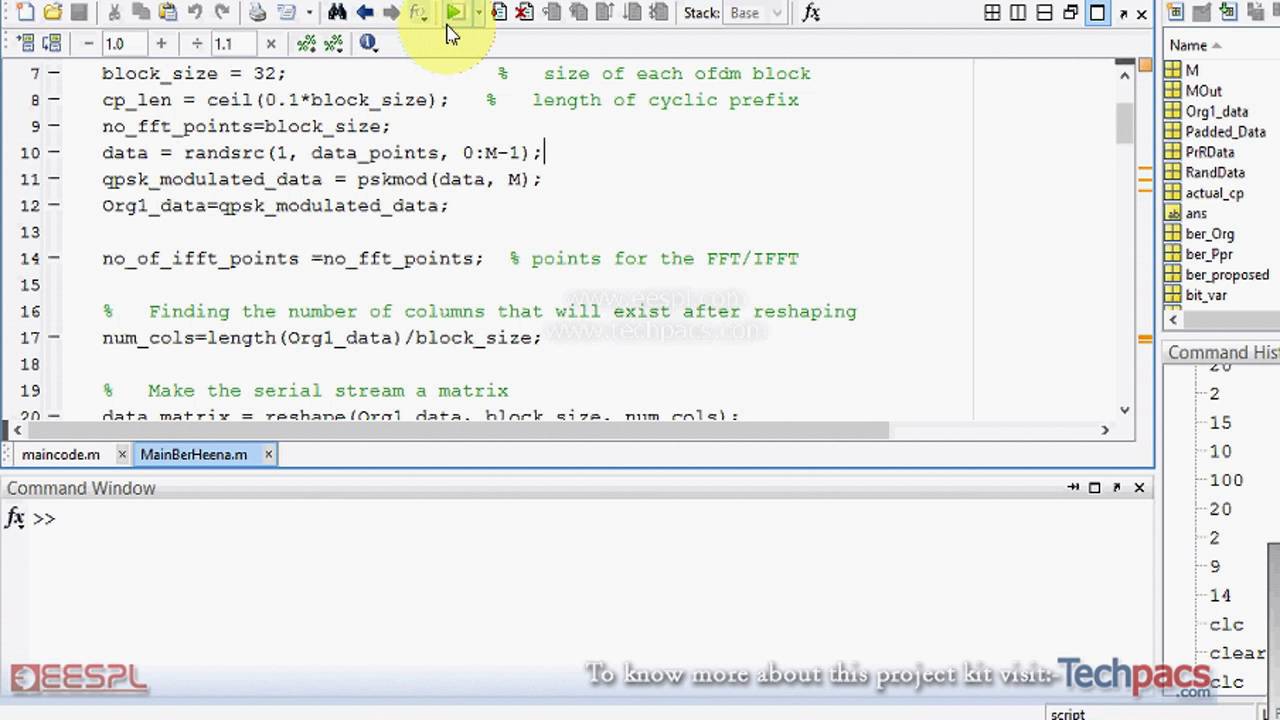Multiply value using the × button
This screenshot has width=1280, height=720.
click(269, 44)
